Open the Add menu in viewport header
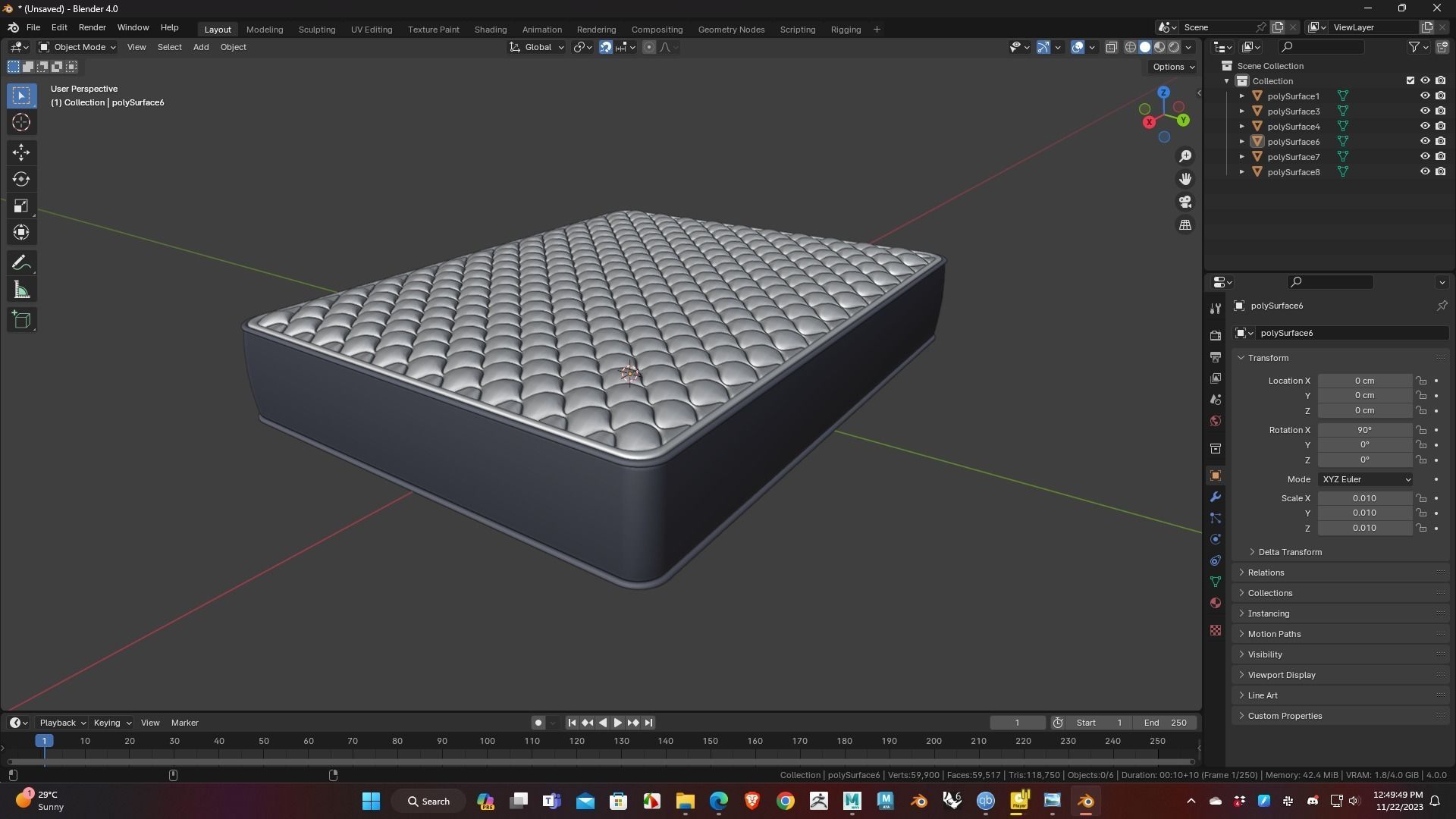The width and height of the screenshot is (1456, 819). point(201,47)
